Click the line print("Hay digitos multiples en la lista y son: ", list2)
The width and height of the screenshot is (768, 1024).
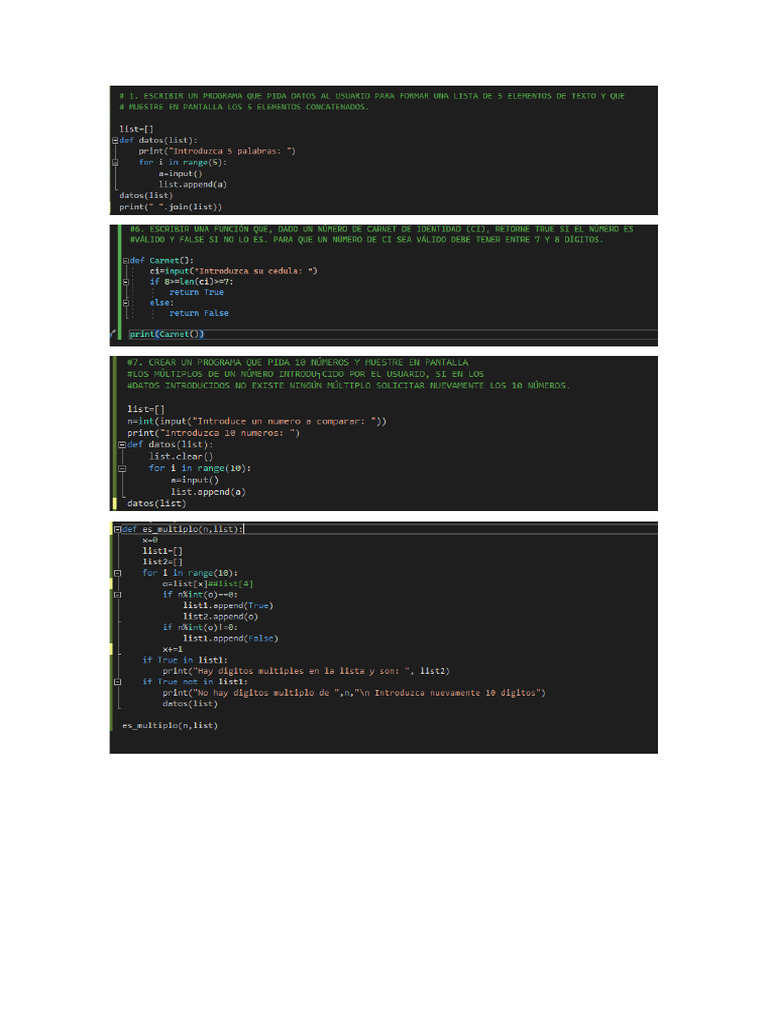(x=306, y=671)
